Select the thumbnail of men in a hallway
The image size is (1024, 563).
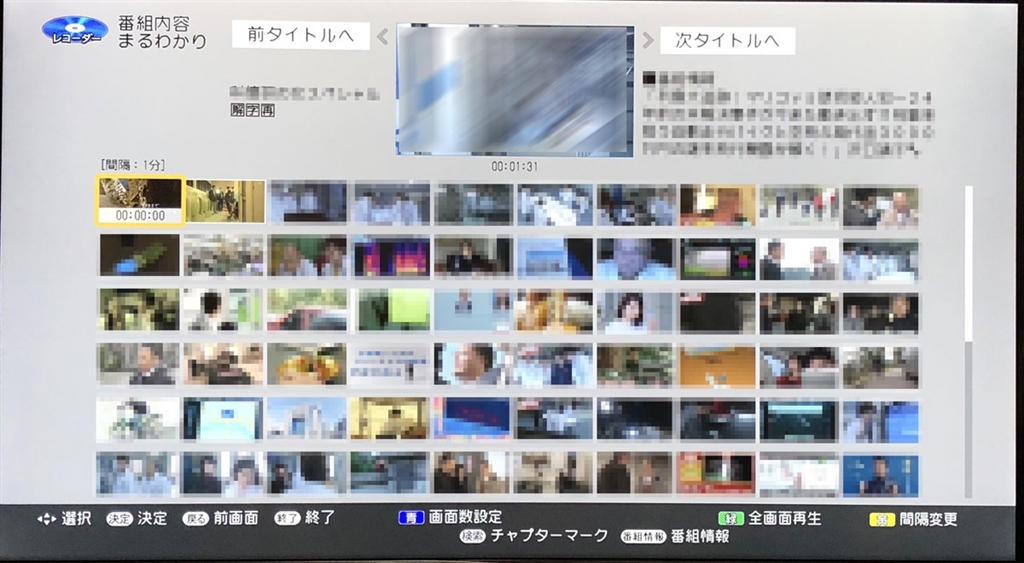tap(225, 202)
